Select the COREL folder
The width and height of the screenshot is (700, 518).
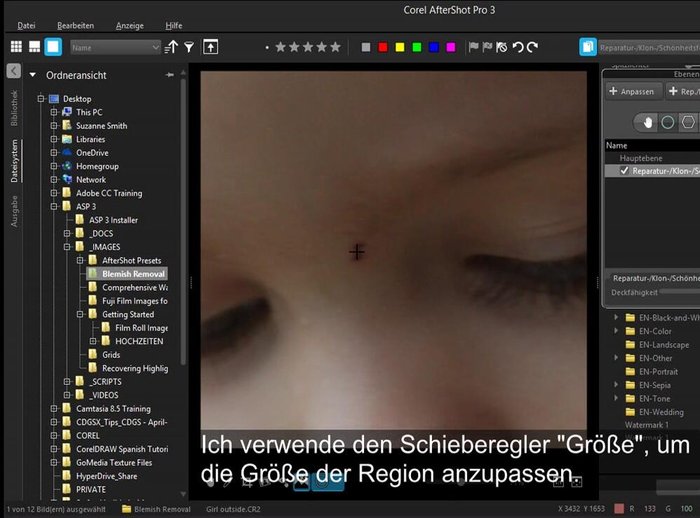point(88,435)
